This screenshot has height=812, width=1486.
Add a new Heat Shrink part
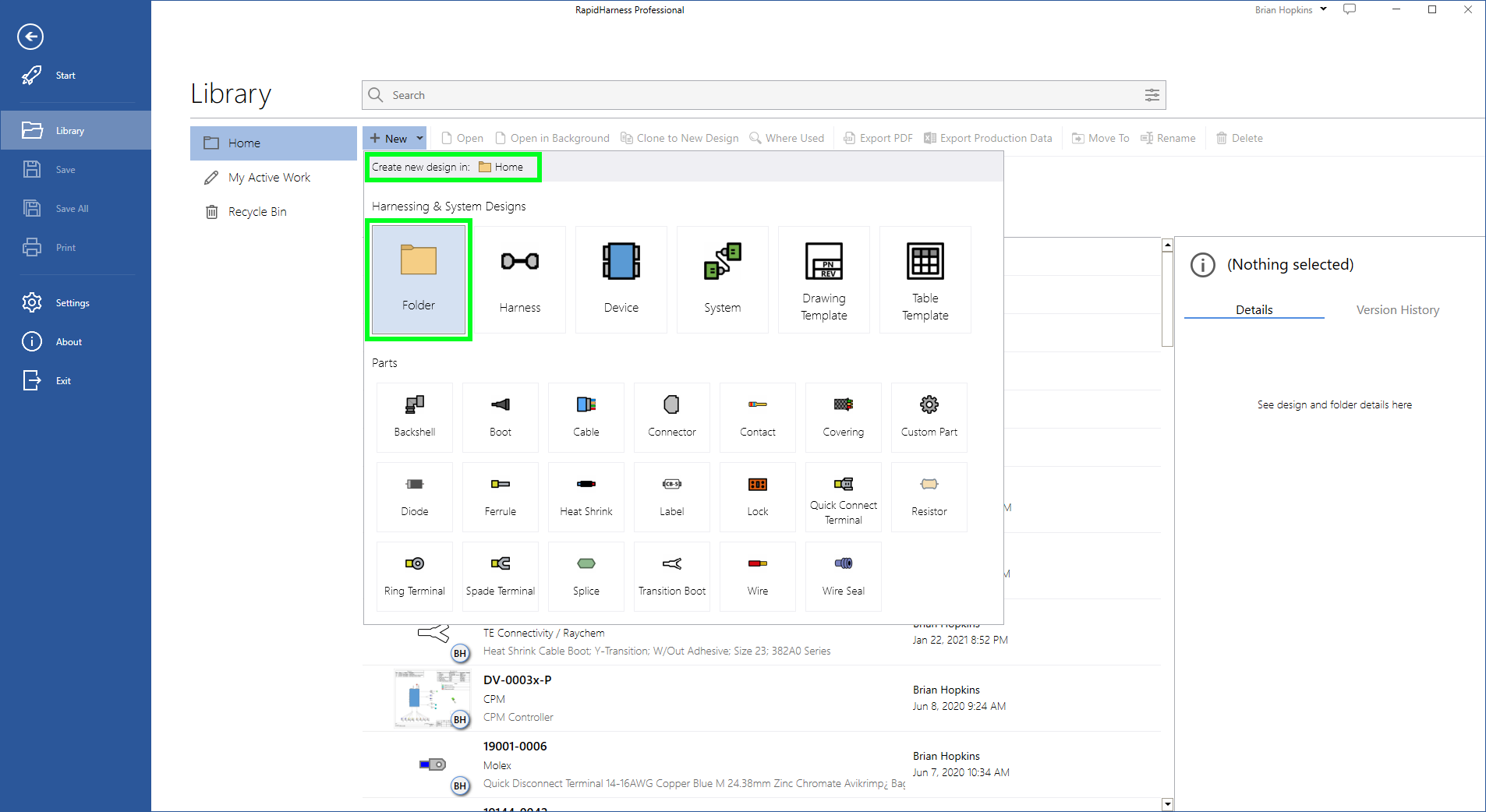[x=586, y=497]
